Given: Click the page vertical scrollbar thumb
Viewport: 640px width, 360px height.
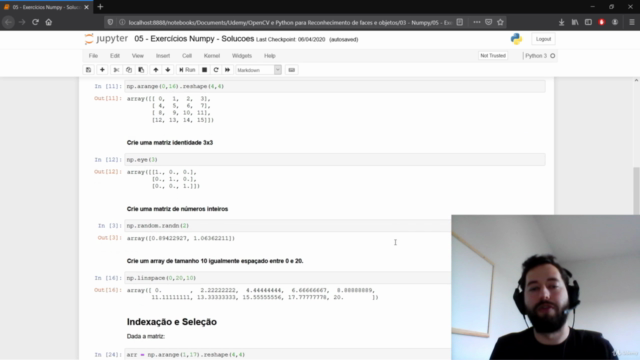Looking at the screenshot, I should pos(636,190).
